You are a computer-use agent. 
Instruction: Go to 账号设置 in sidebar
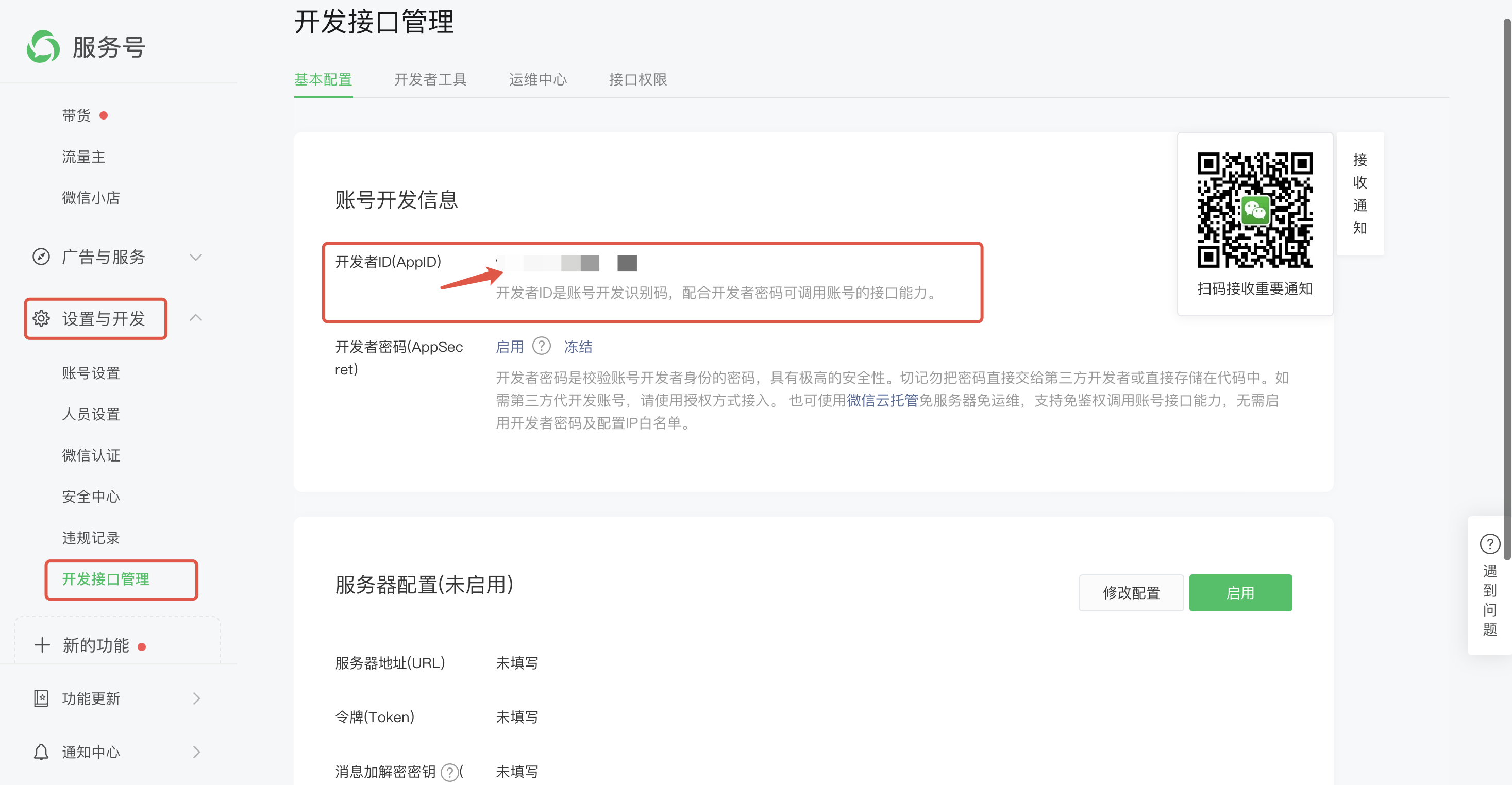pos(91,373)
